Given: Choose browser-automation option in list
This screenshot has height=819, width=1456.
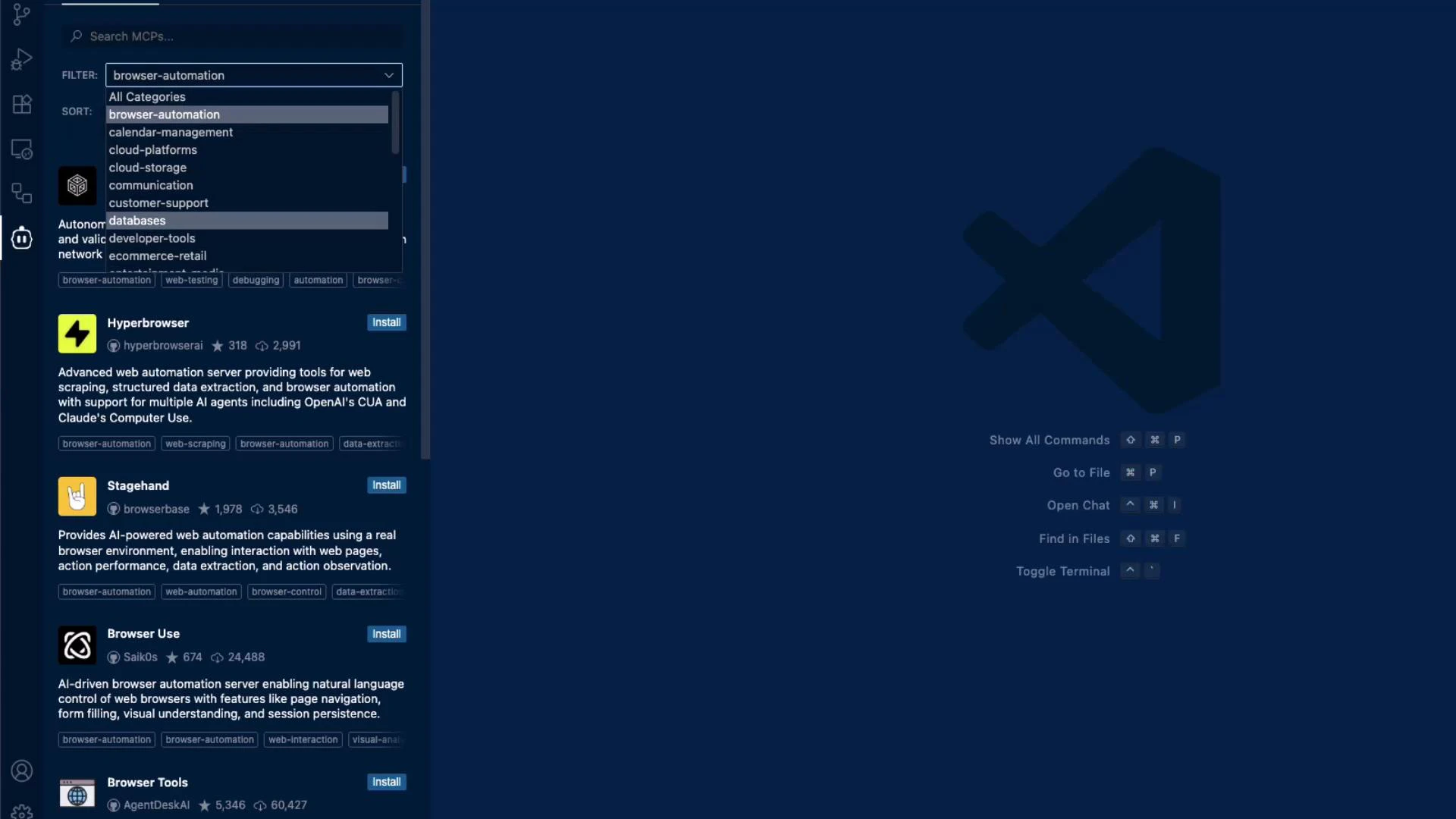Looking at the screenshot, I should tap(248, 115).
